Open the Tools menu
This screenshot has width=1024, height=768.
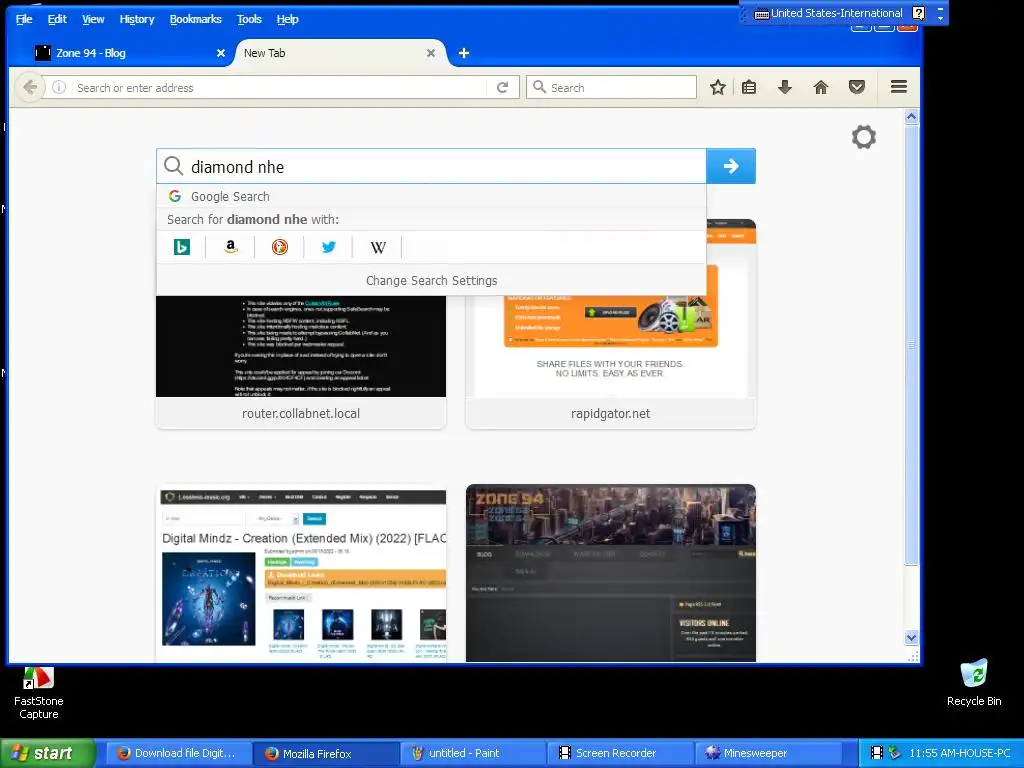click(249, 19)
